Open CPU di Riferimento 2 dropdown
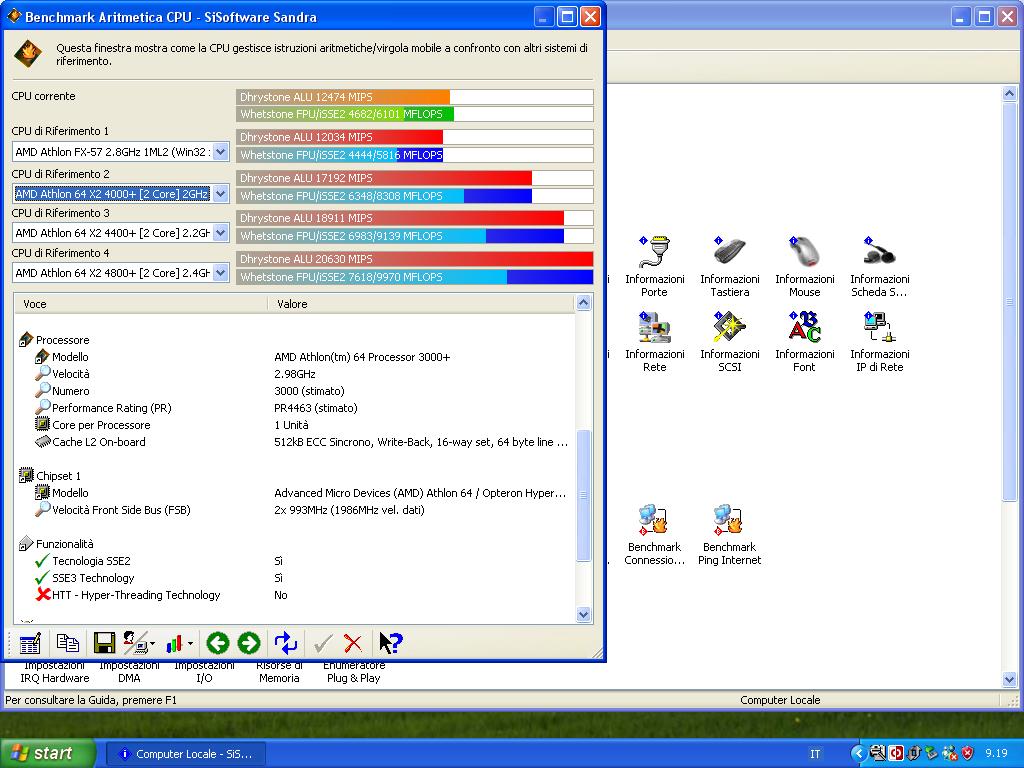The width and height of the screenshot is (1024, 768). 221,194
